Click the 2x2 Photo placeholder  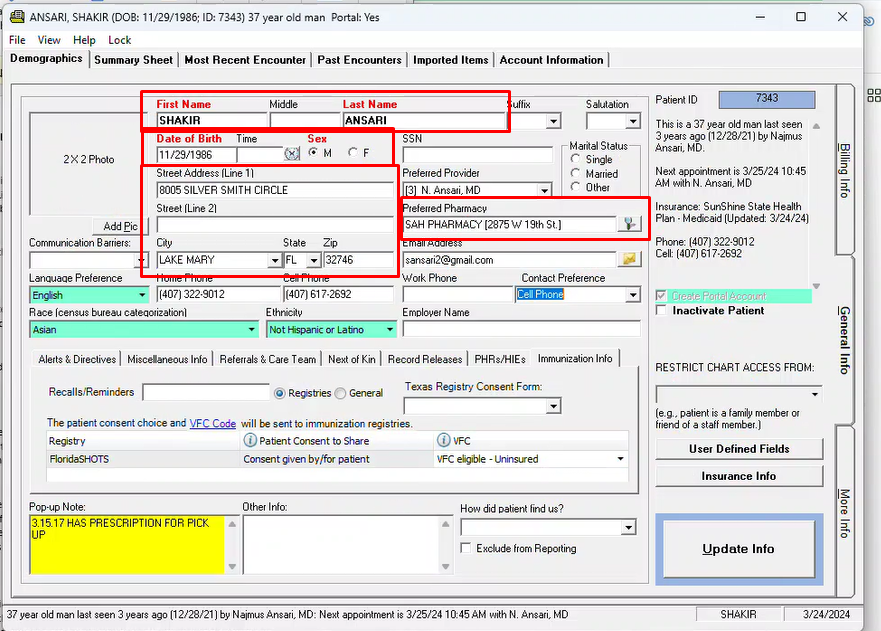click(88, 160)
